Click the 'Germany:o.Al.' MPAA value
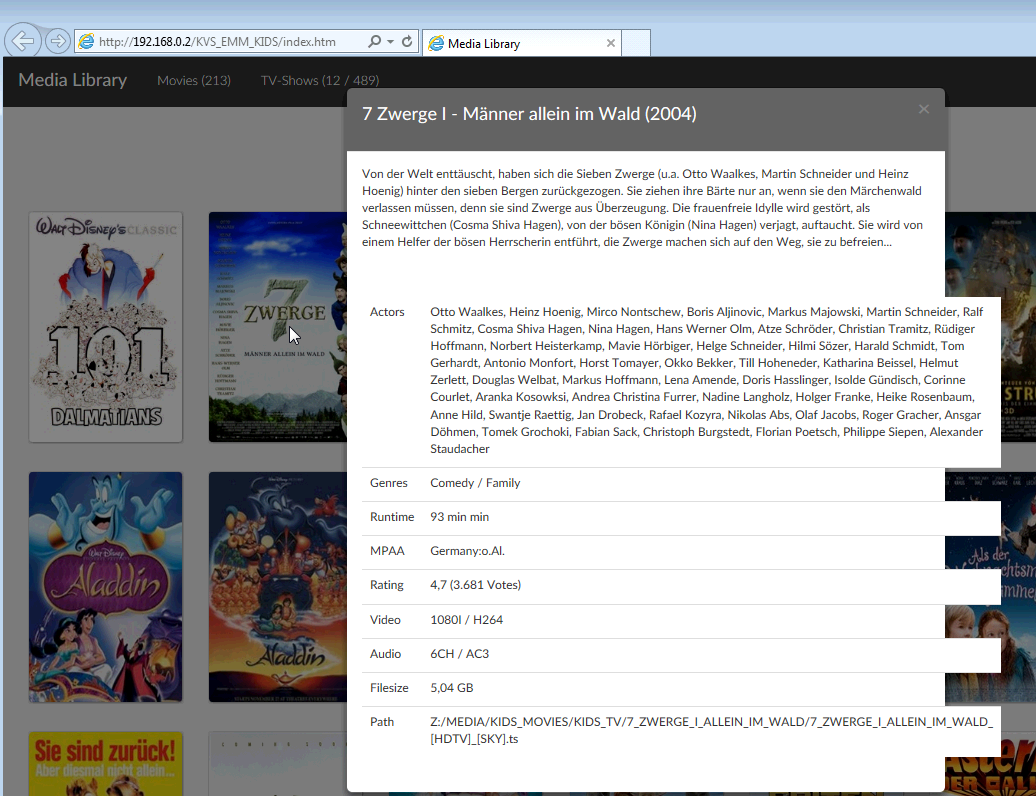The height and width of the screenshot is (796, 1036). pos(468,551)
